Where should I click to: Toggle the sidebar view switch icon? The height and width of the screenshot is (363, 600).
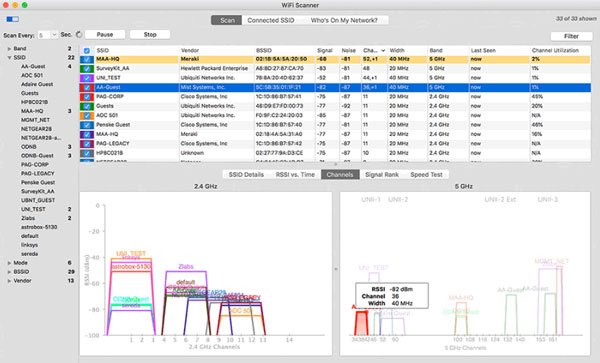click(x=12, y=19)
